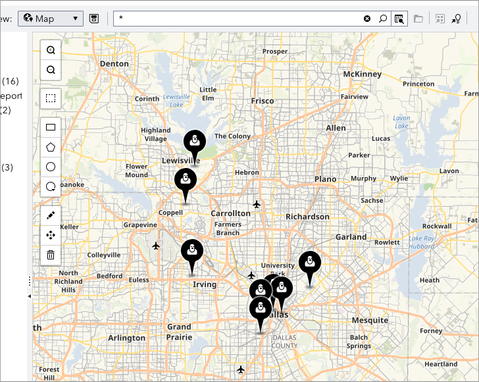Choose the draw circle shape tool

click(51, 167)
